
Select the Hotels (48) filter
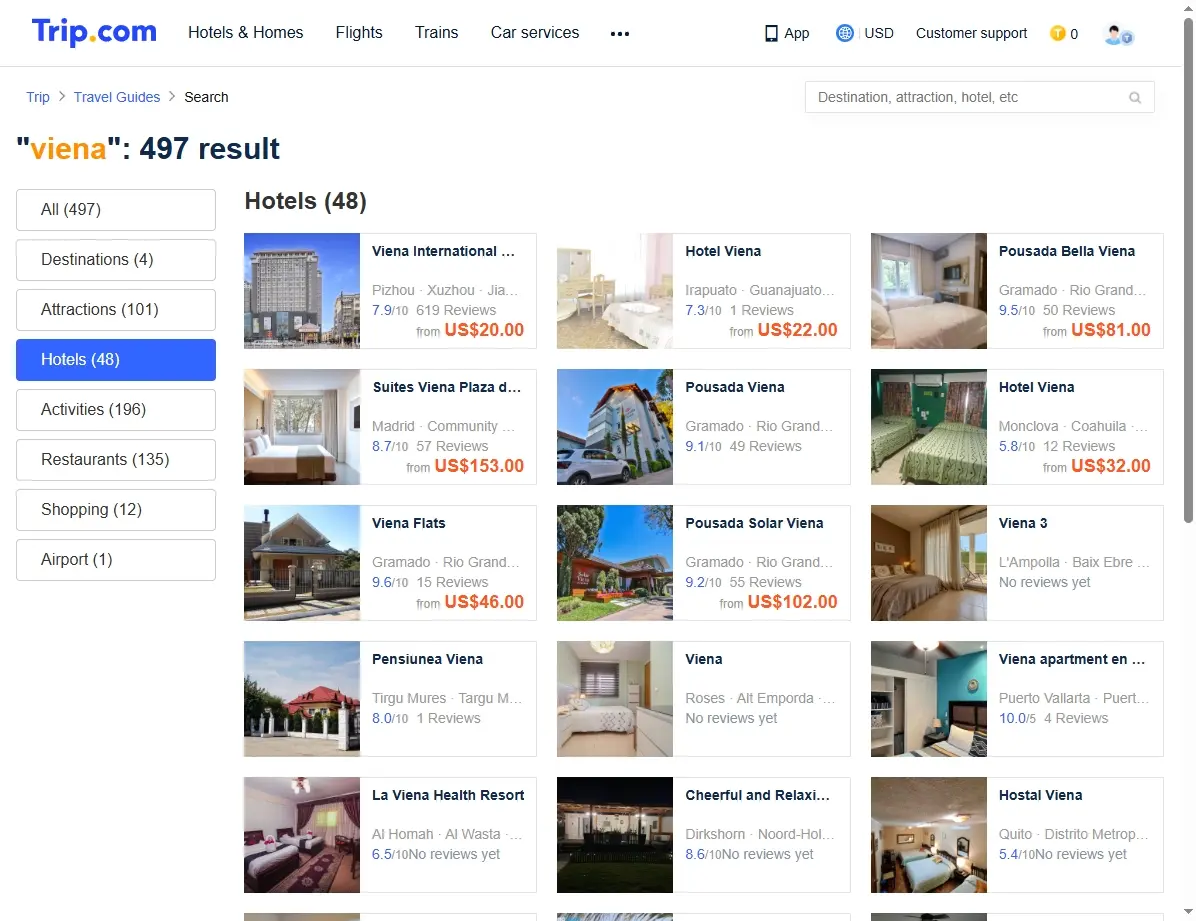(x=116, y=360)
